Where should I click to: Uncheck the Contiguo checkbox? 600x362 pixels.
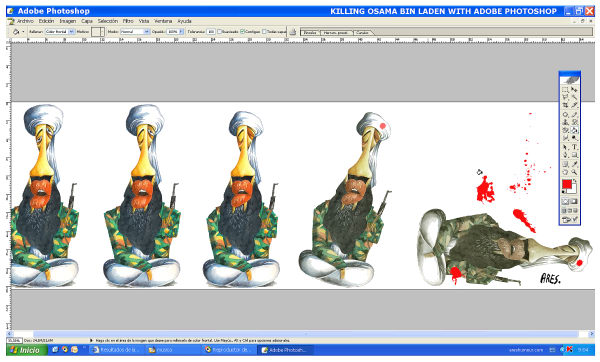242,32
